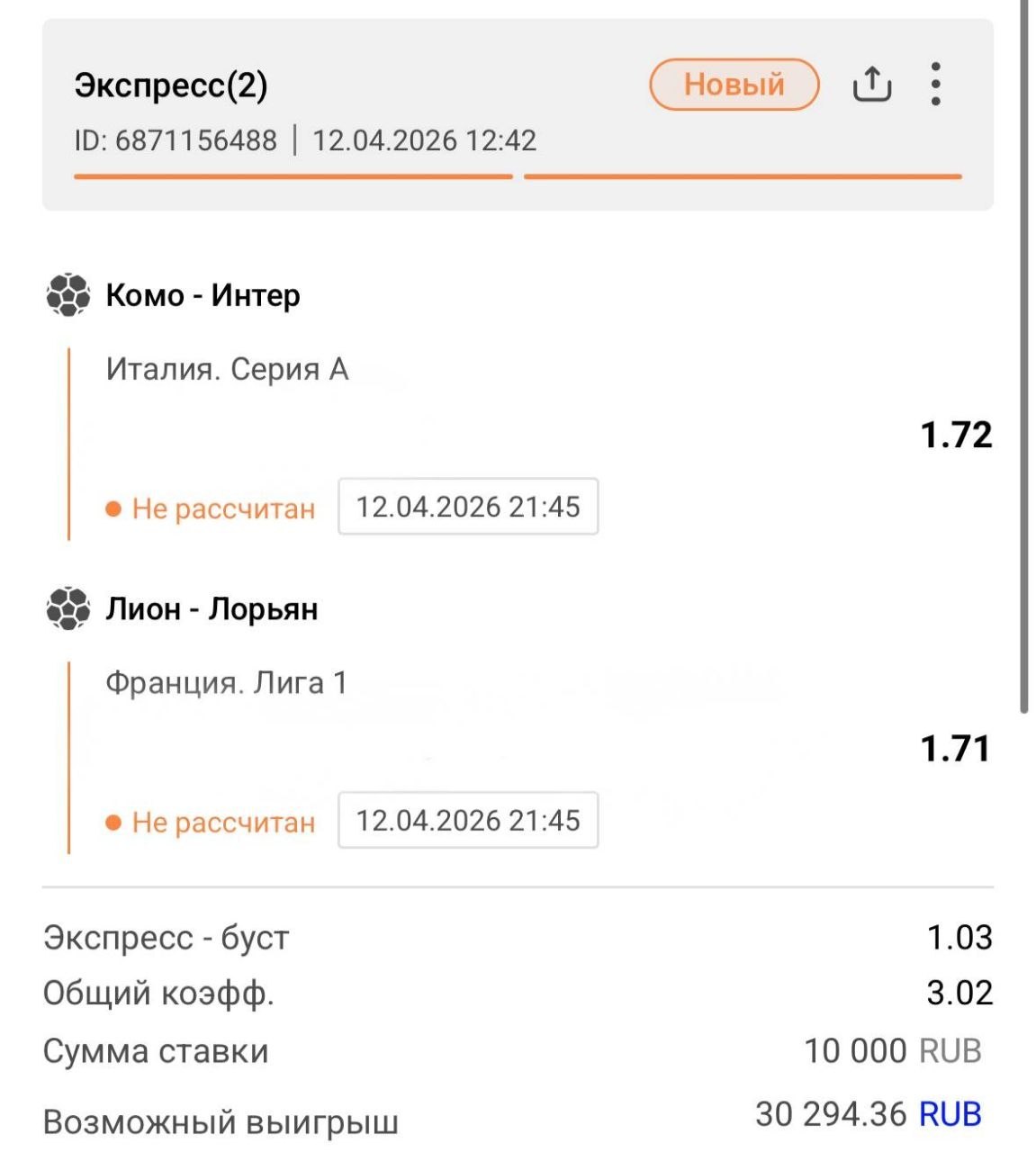Screen dimensions: 1036x1152
Task: Click the 1.72 odds value
Action: click(x=956, y=435)
